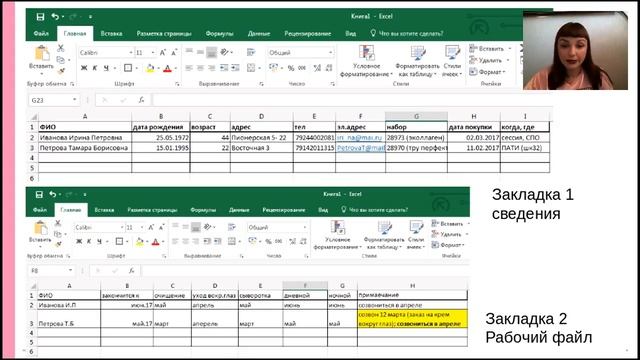Screen dimensions: 640x360
Task: Cut selection using scissors in top Excel window
Action: tap(60, 48)
